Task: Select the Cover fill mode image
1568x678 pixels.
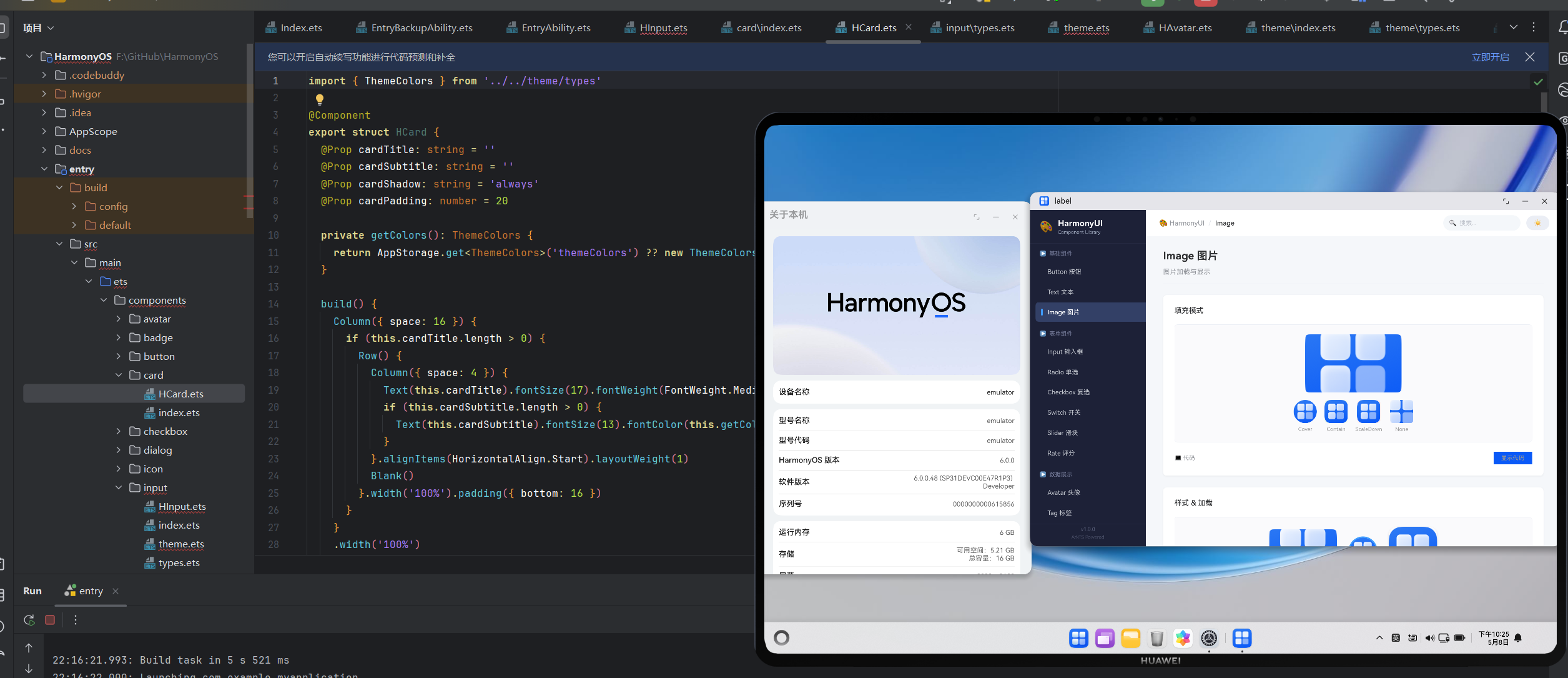Action: click(x=1305, y=412)
